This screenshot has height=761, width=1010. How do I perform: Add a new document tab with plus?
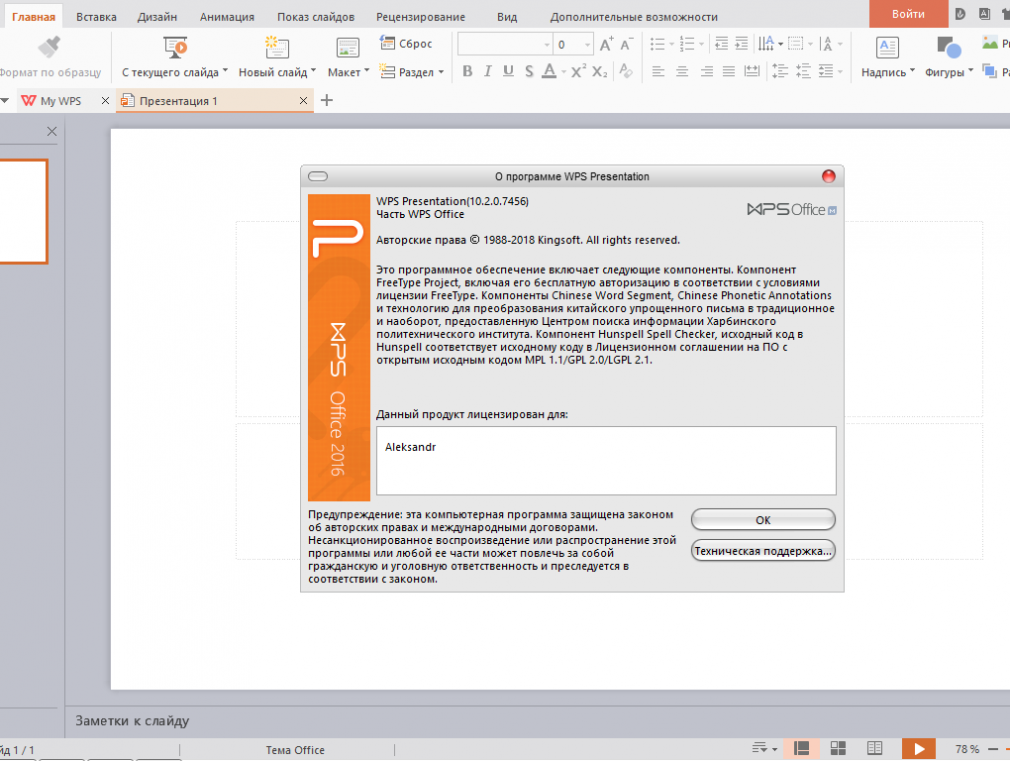tap(327, 100)
